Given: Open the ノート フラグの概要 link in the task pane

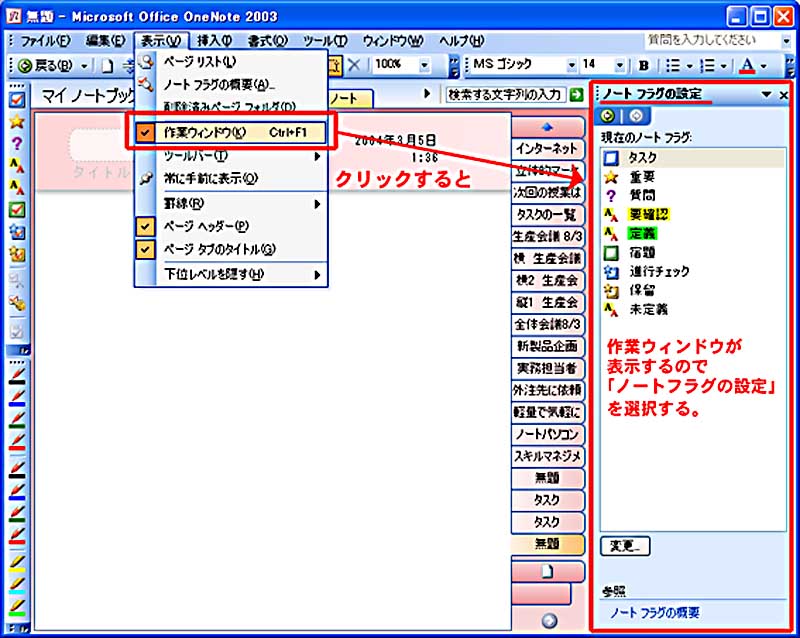Looking at the screenshot, I should pyautogui.click(x=655, y=612).
